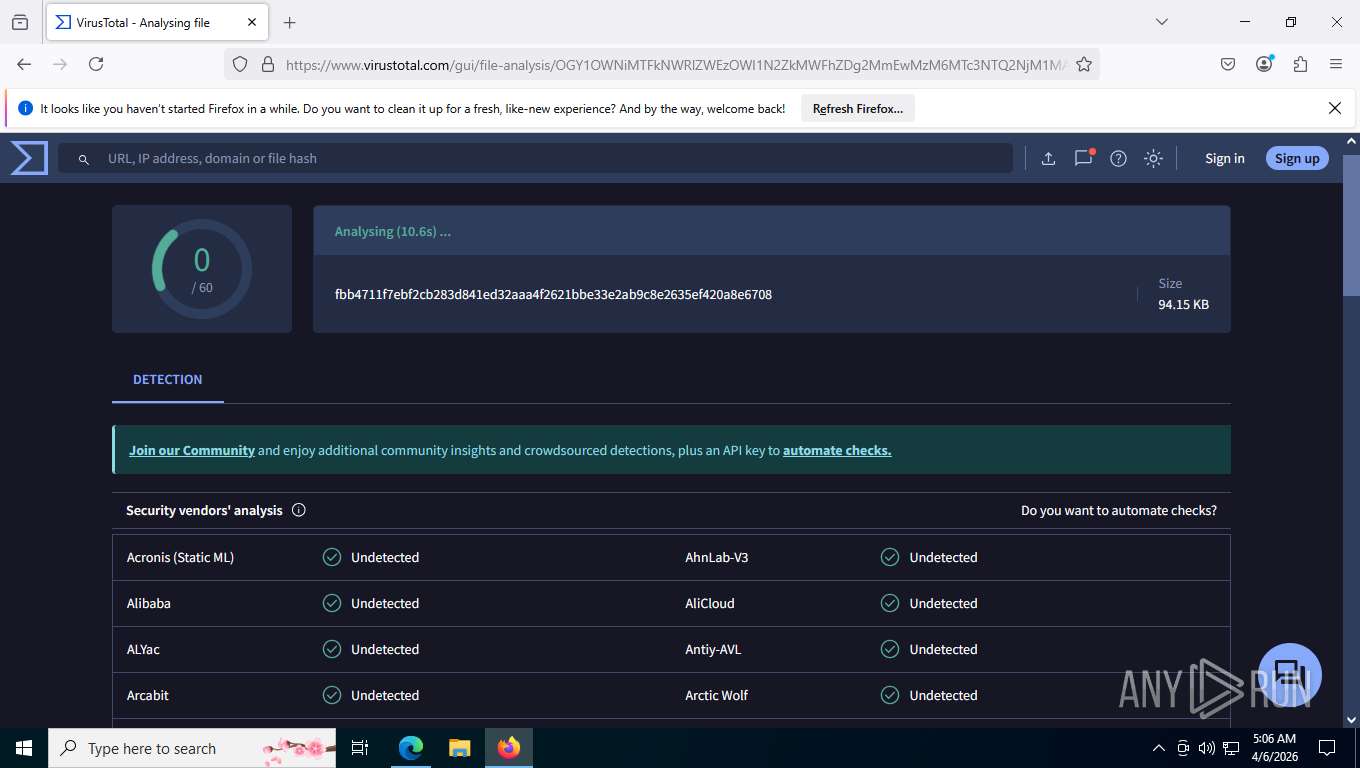This screenshot has height=768, width=1360.
Task: Click the Acronis (Static ML) vendor name
Action: coord(180,557)
